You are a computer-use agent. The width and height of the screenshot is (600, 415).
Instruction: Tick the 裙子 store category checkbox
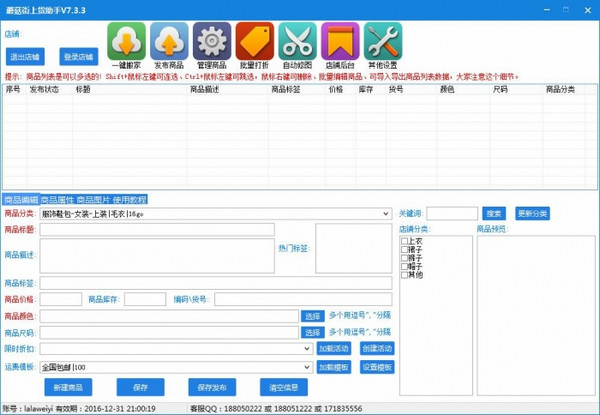click(x=404, y=249)
